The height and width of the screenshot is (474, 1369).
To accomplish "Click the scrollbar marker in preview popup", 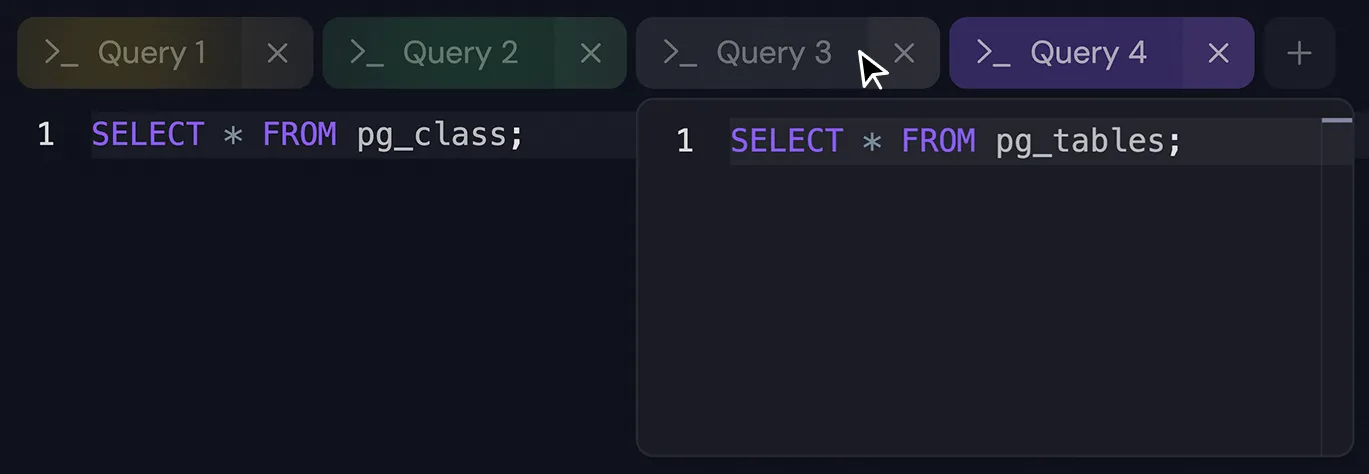I will tap(1336, 121).
